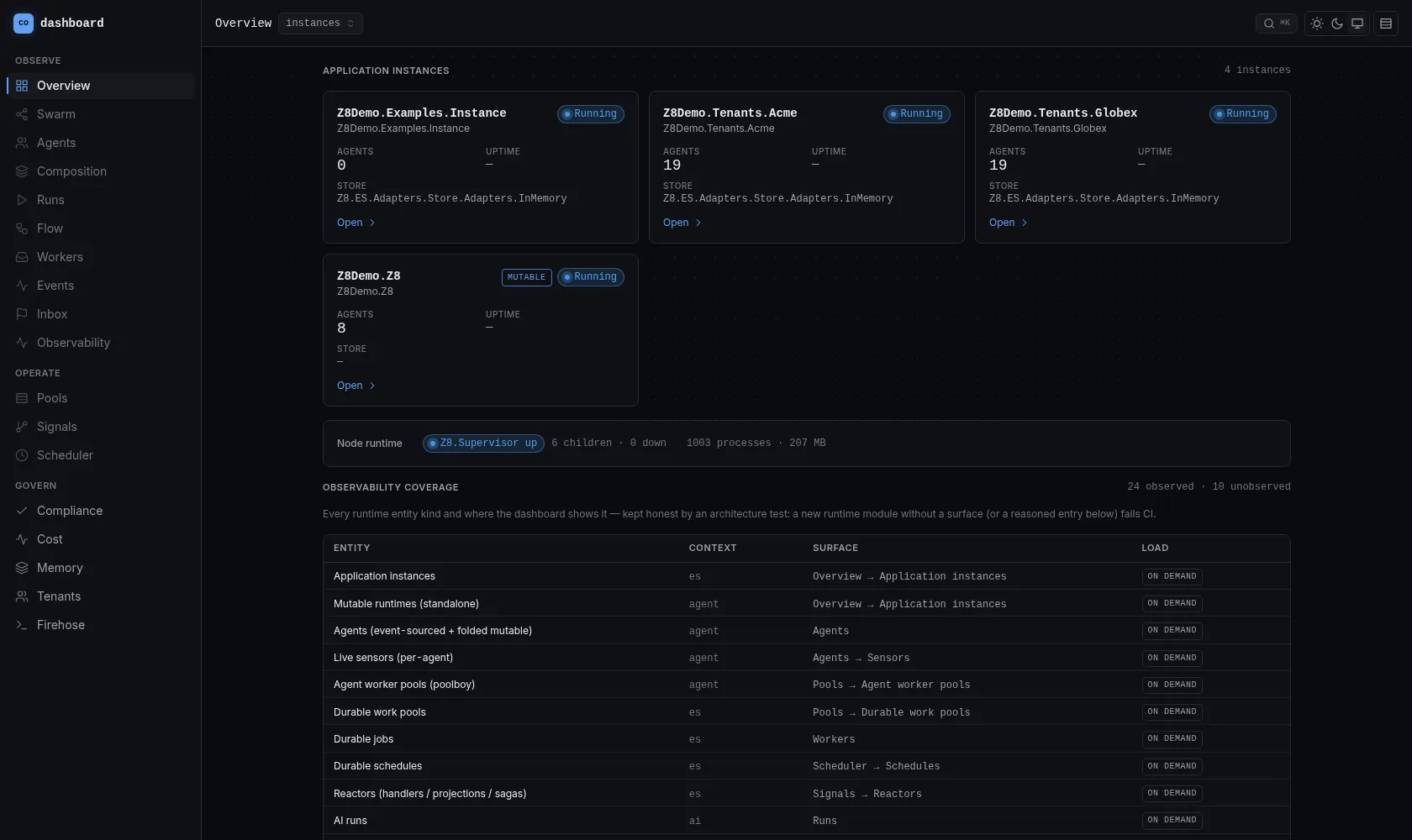Click the Signals icon in sidebar

[x=22, y=427]
